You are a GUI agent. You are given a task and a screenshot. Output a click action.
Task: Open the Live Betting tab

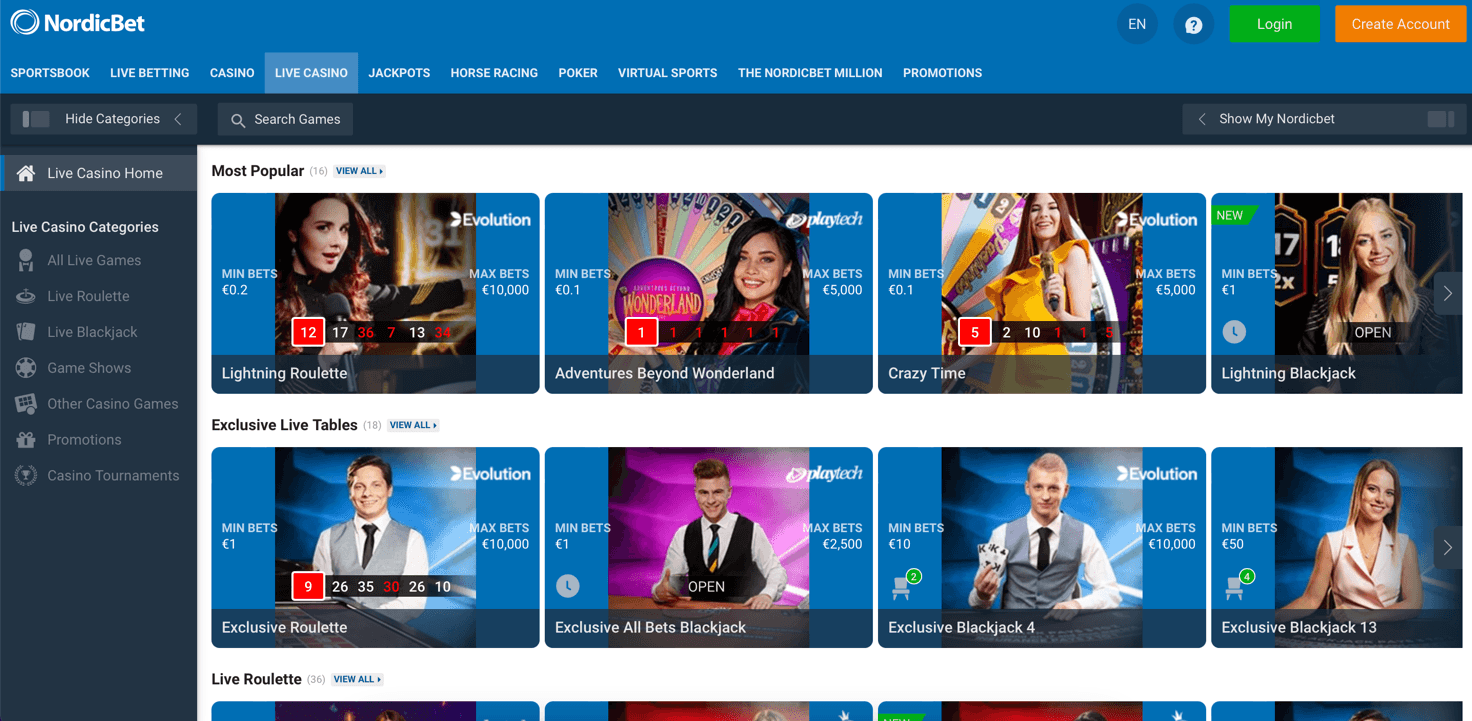tap(150, 73)
